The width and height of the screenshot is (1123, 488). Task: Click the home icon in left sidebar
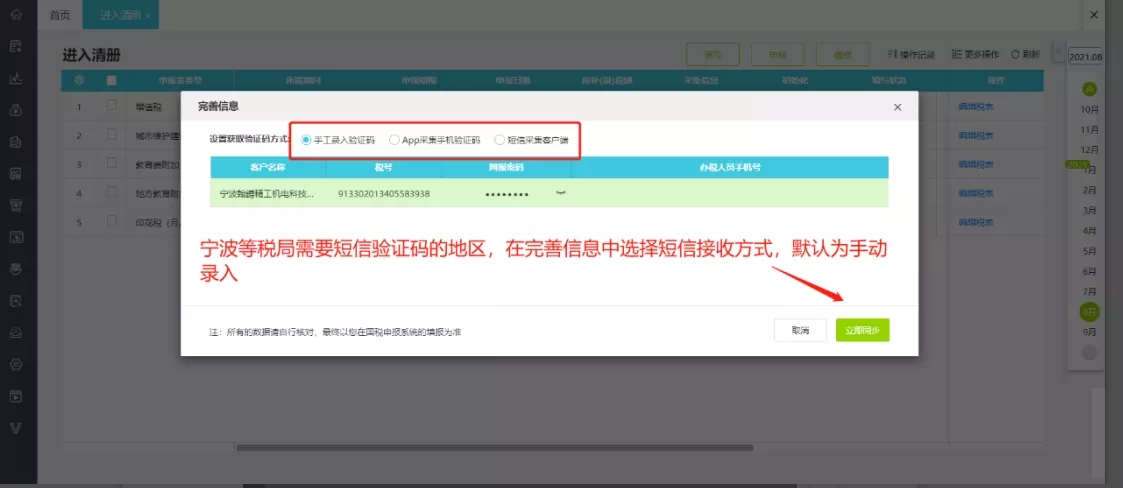16,15
